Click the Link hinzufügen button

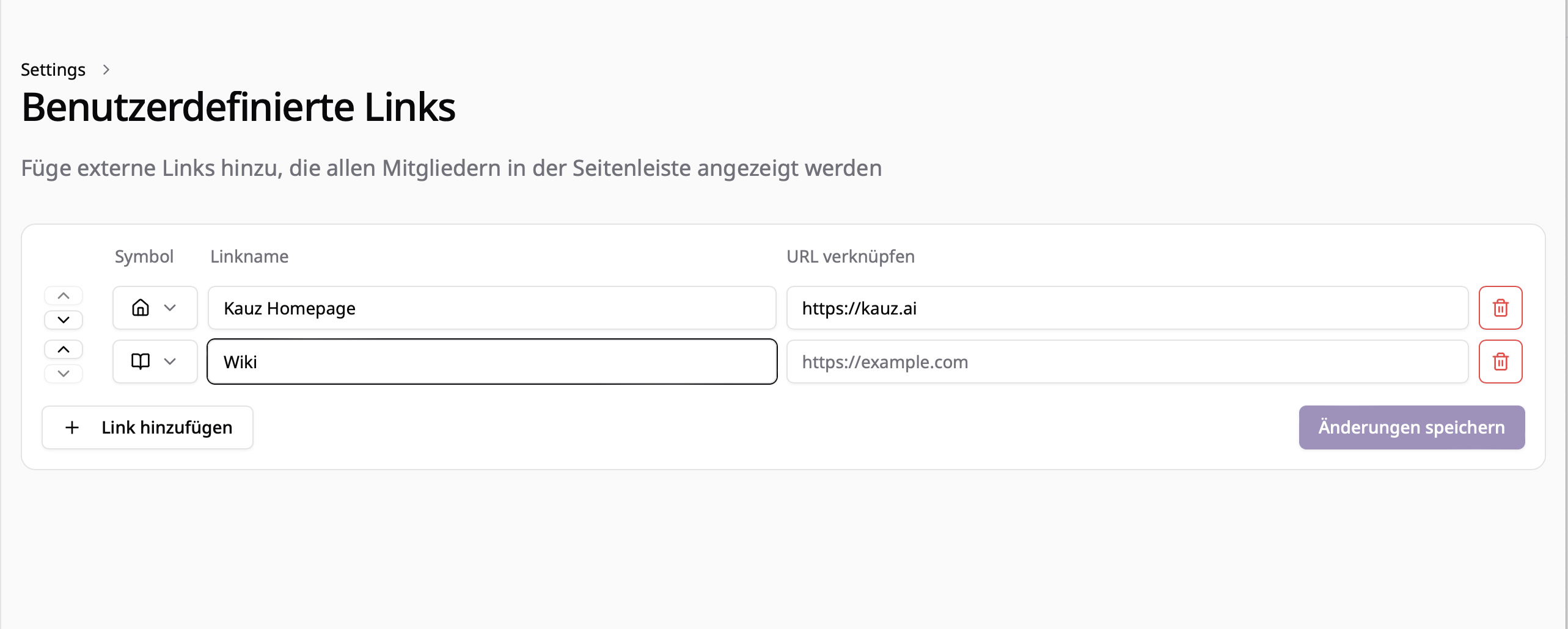click(x=147, y=427)
